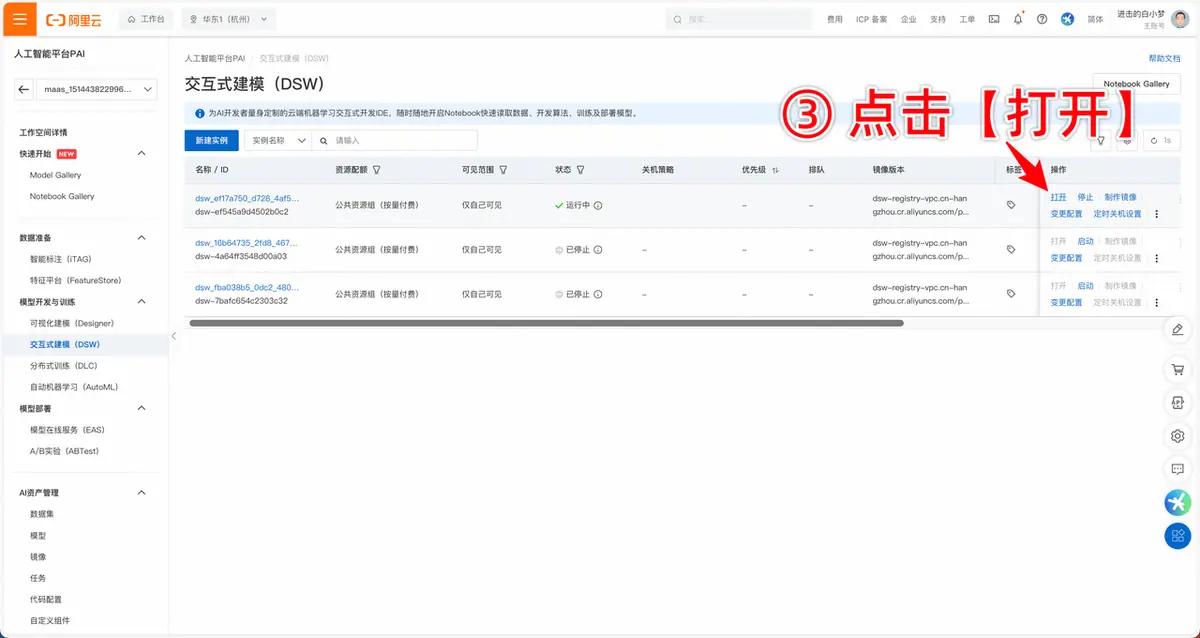The image size is (1200, 638).
Task: Collapse the AI资产管理 sidebar section
Action: click(141, 493)
